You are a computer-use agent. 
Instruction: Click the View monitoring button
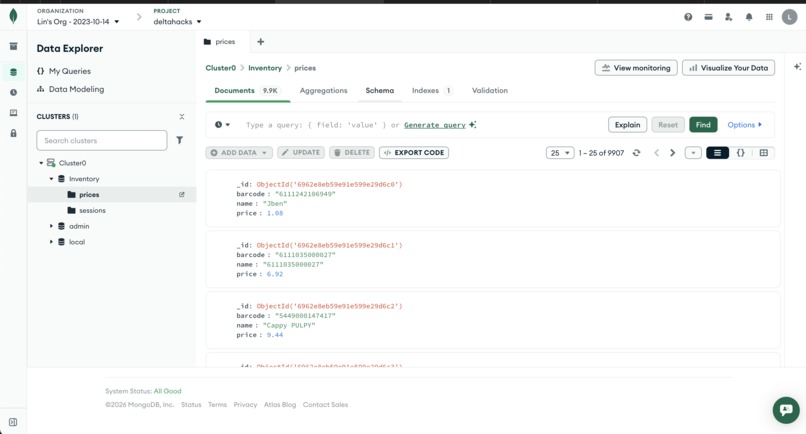636,68
